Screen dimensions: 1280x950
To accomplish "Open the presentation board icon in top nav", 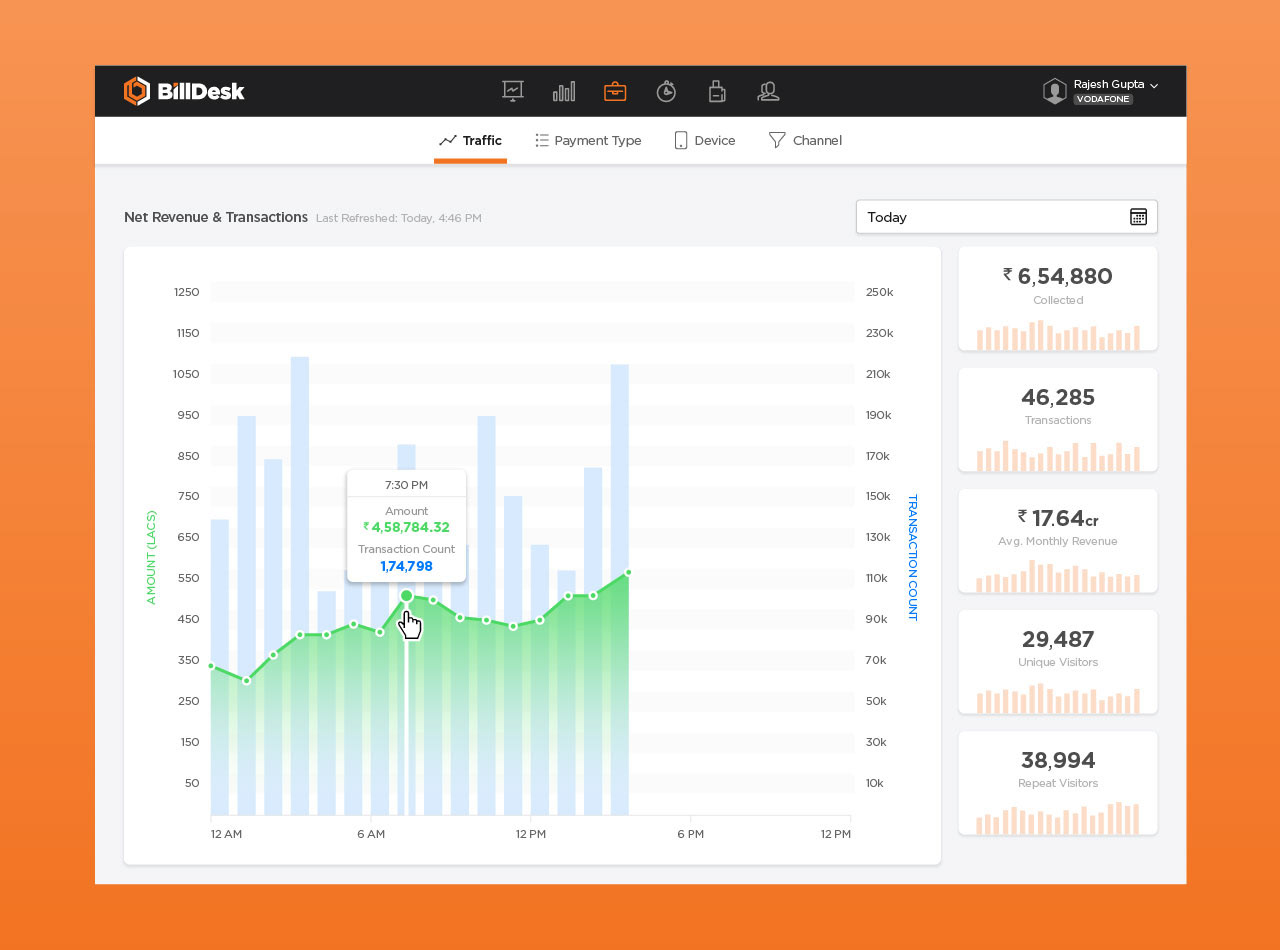I will [x=513, y=91].
